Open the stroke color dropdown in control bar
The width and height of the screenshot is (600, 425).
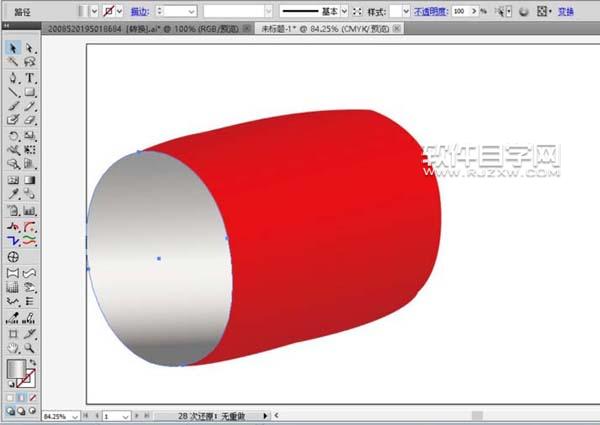119,11
